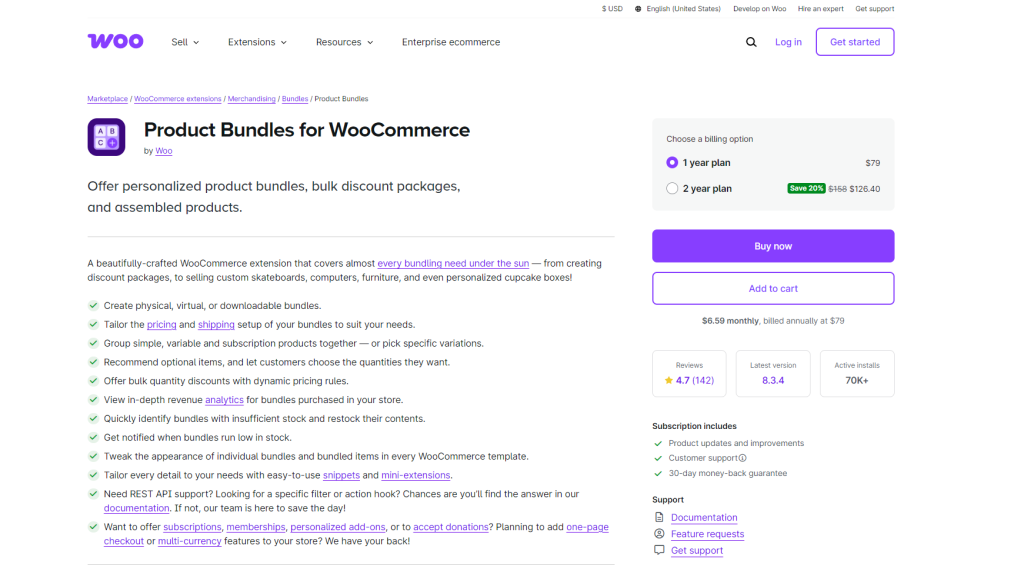Open Marketplace breadcrumb link

[x=108, y=99]
